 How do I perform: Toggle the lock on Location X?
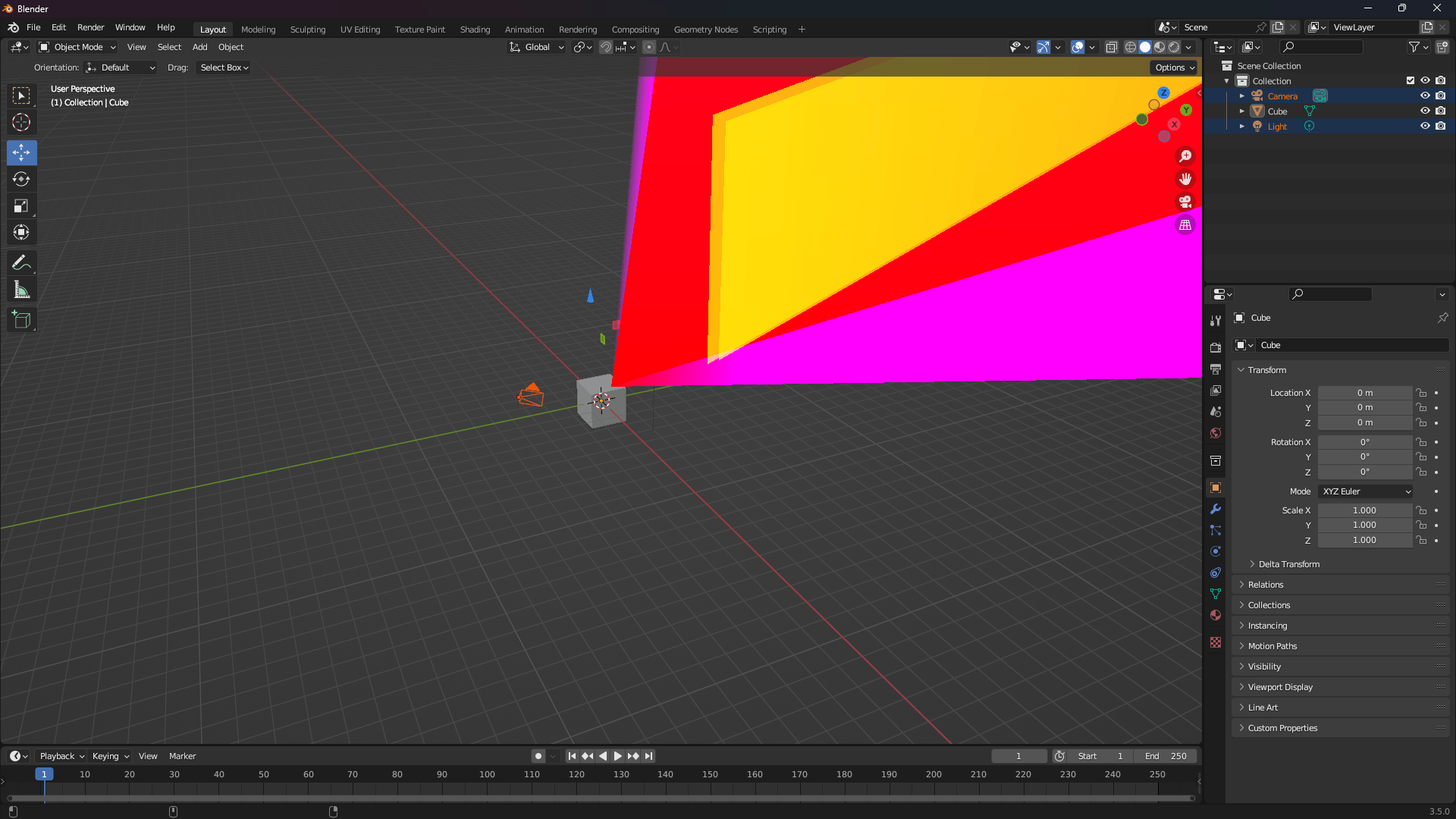[1421, 392]
